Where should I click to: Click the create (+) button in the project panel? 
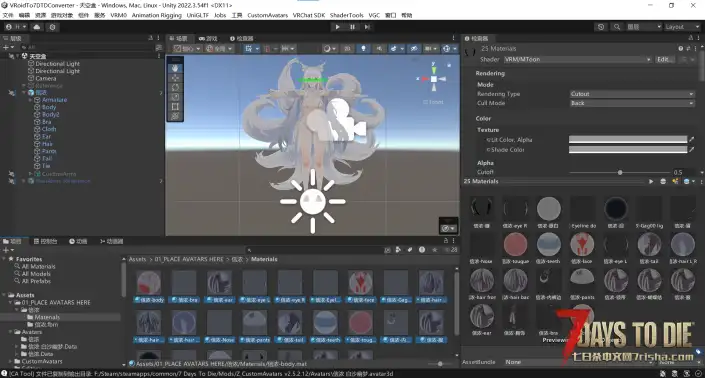tap(8, 250)
